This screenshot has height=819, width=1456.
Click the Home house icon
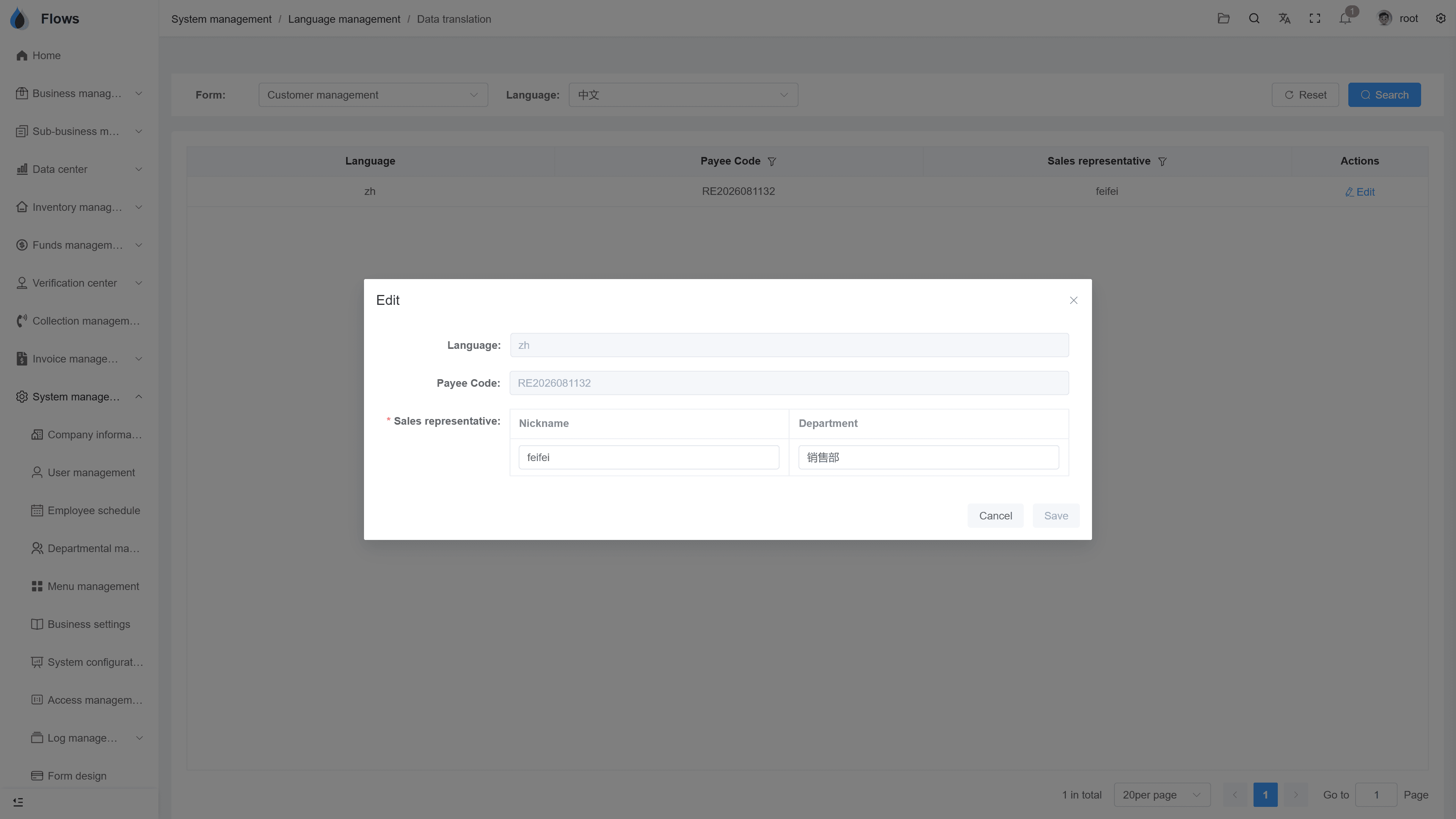coord(22,55)
